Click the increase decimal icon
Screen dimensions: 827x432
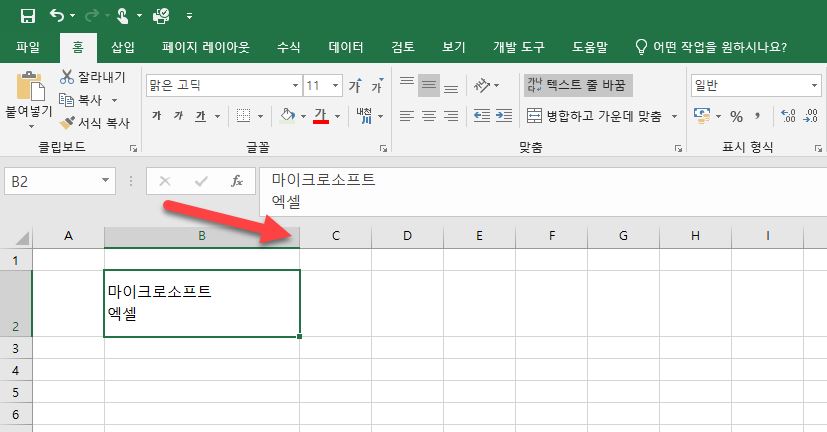click(788, 116)
